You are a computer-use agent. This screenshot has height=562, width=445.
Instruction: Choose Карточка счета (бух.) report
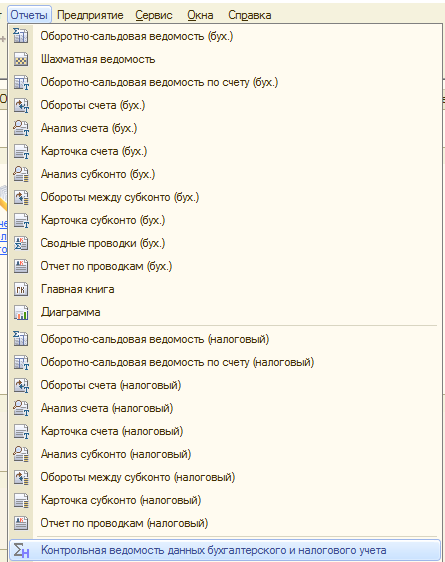click(225, 151)
